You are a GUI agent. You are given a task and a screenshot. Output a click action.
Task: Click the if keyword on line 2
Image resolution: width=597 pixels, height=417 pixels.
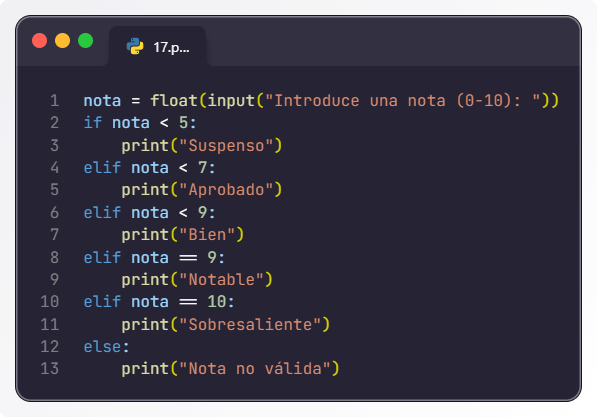pyautogui.click(x=93, y=123)
